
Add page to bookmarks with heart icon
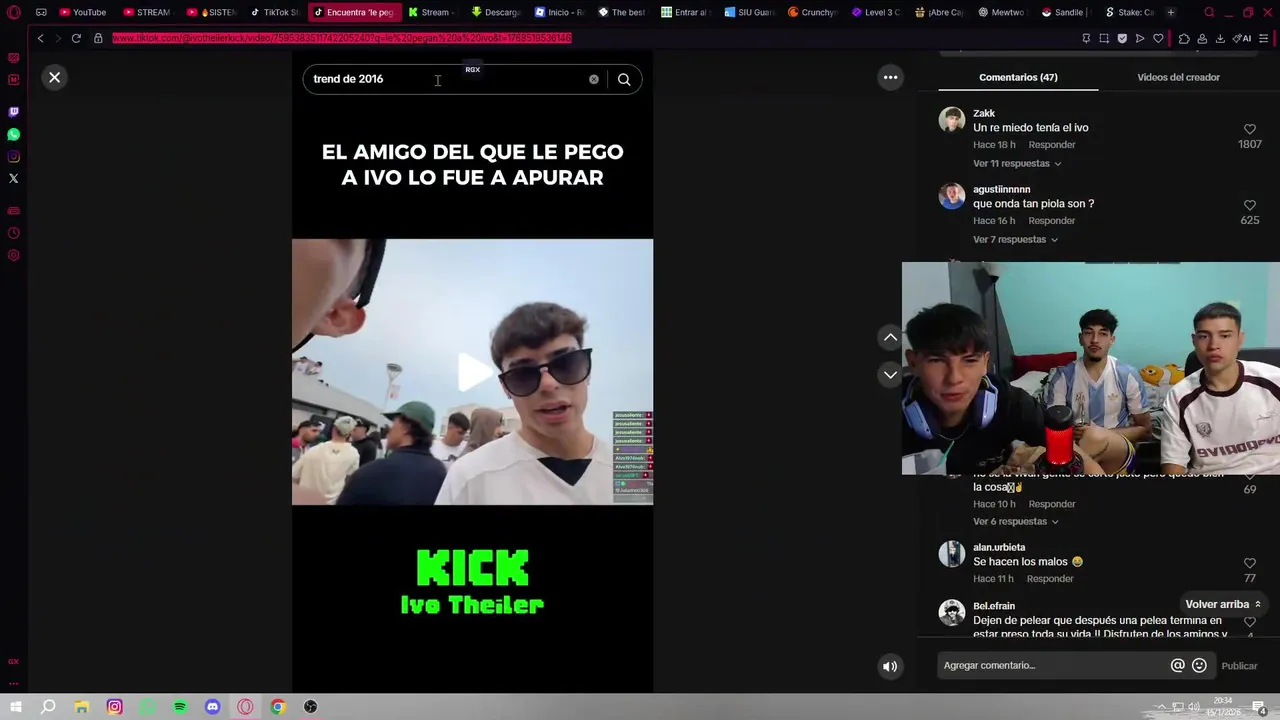1158,38
